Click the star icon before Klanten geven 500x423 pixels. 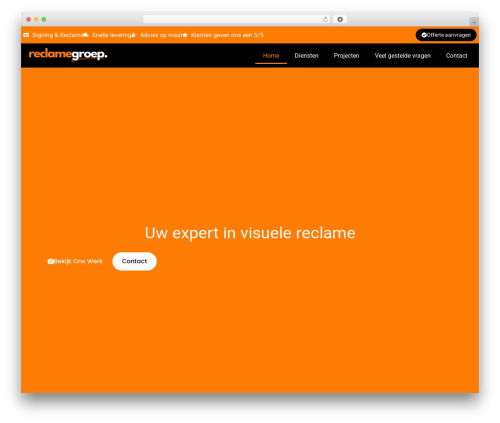185,35
